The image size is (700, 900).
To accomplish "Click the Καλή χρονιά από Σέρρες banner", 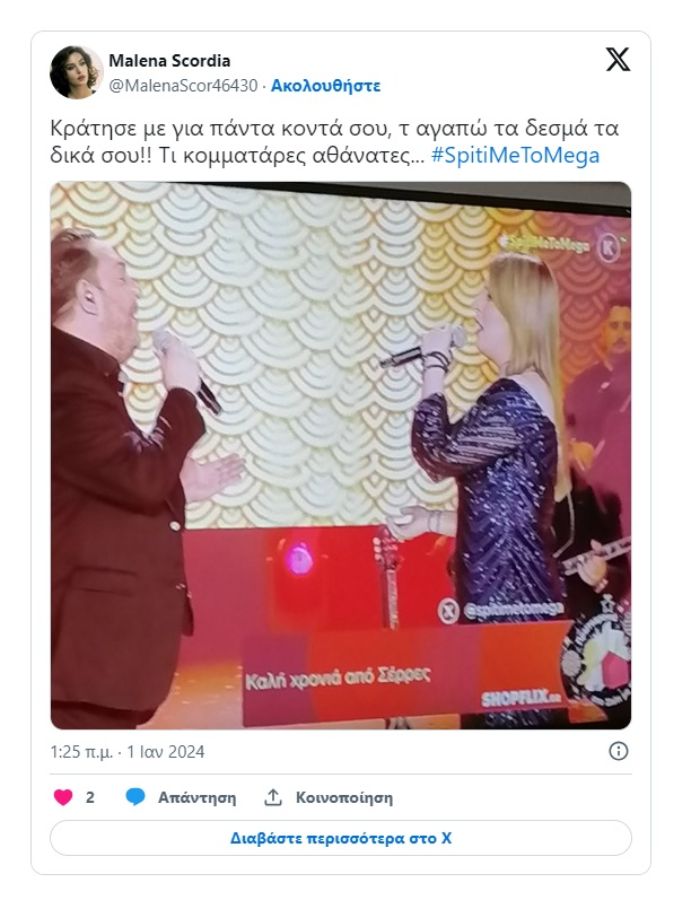I will pyautogui.click(x=337, y=678).
